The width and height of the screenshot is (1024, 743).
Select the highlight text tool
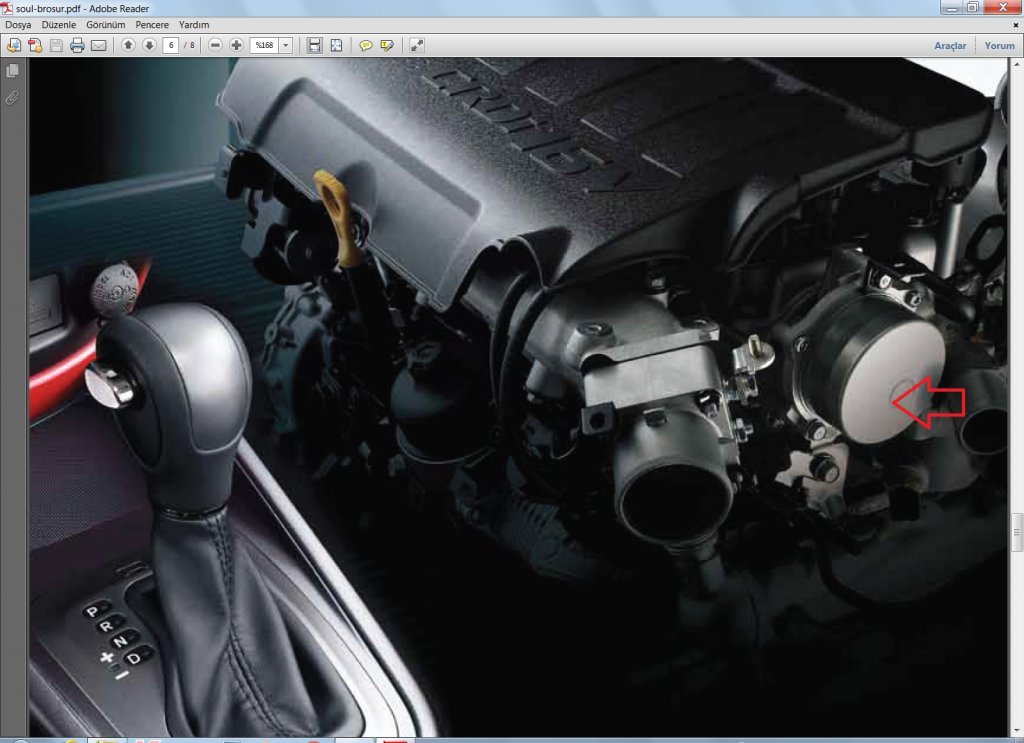coord(387,45)
